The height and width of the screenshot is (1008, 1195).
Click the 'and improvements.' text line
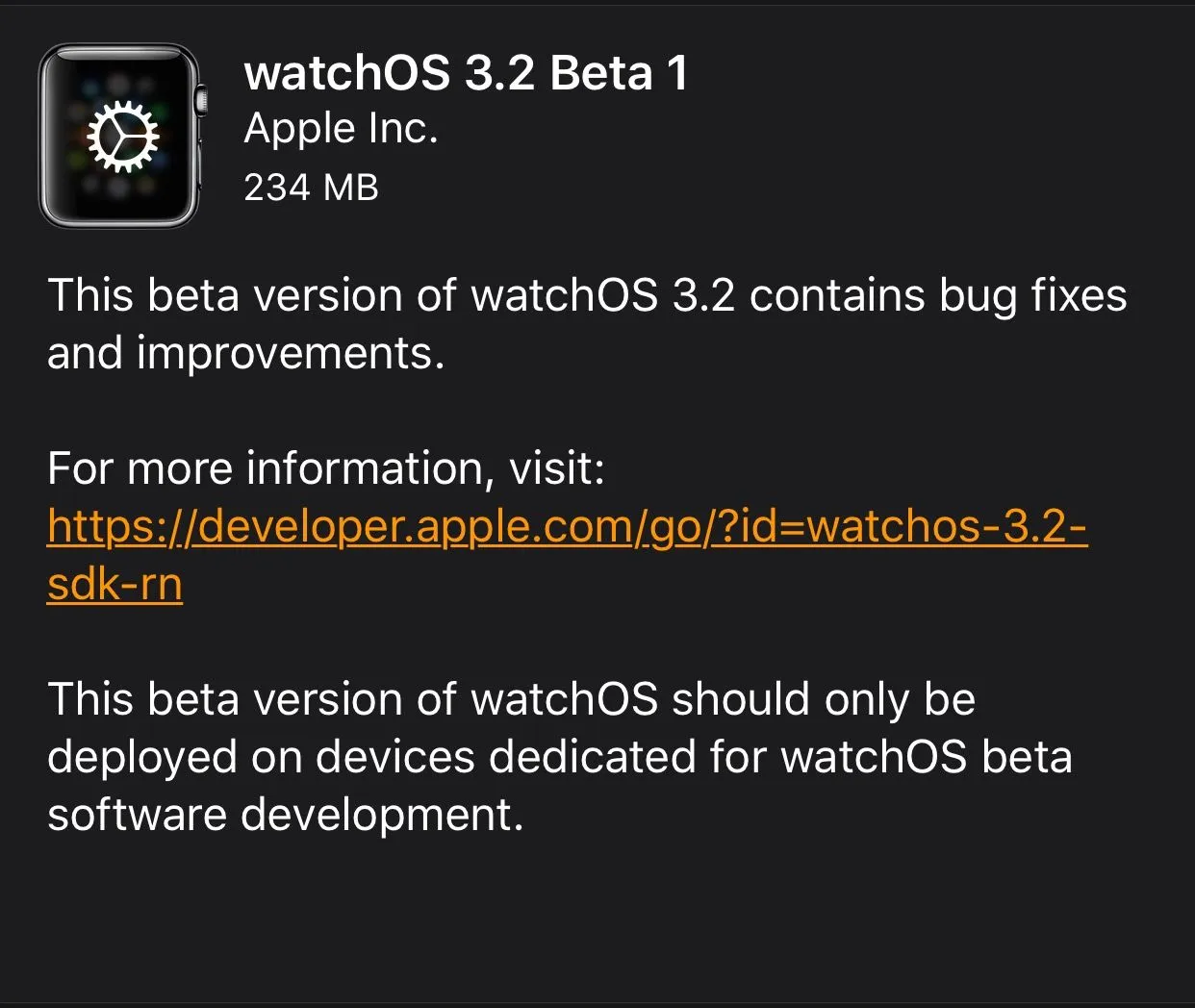coord(245,353)
